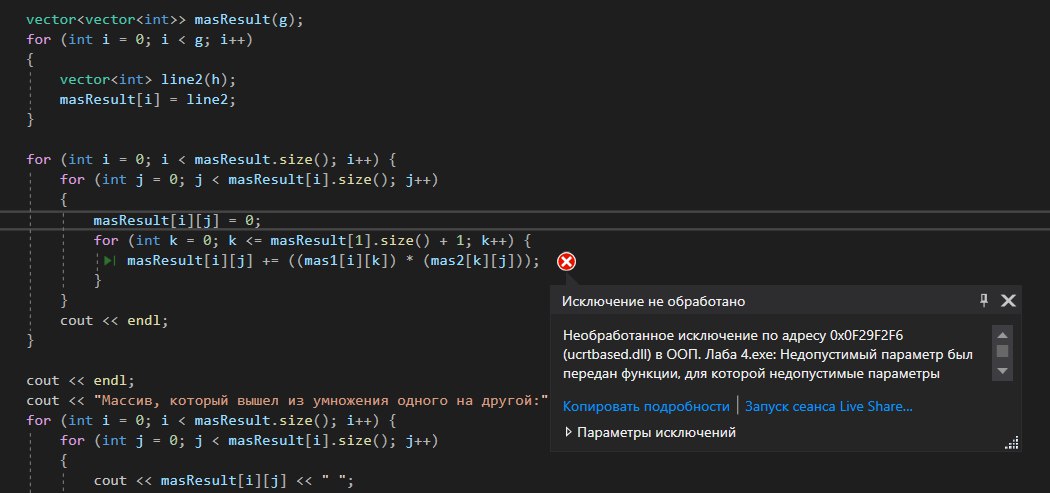Click the cout << masResult[i][j] output line
The width and height of the screenshot is (1050, 493).
(x=223, y=481)
